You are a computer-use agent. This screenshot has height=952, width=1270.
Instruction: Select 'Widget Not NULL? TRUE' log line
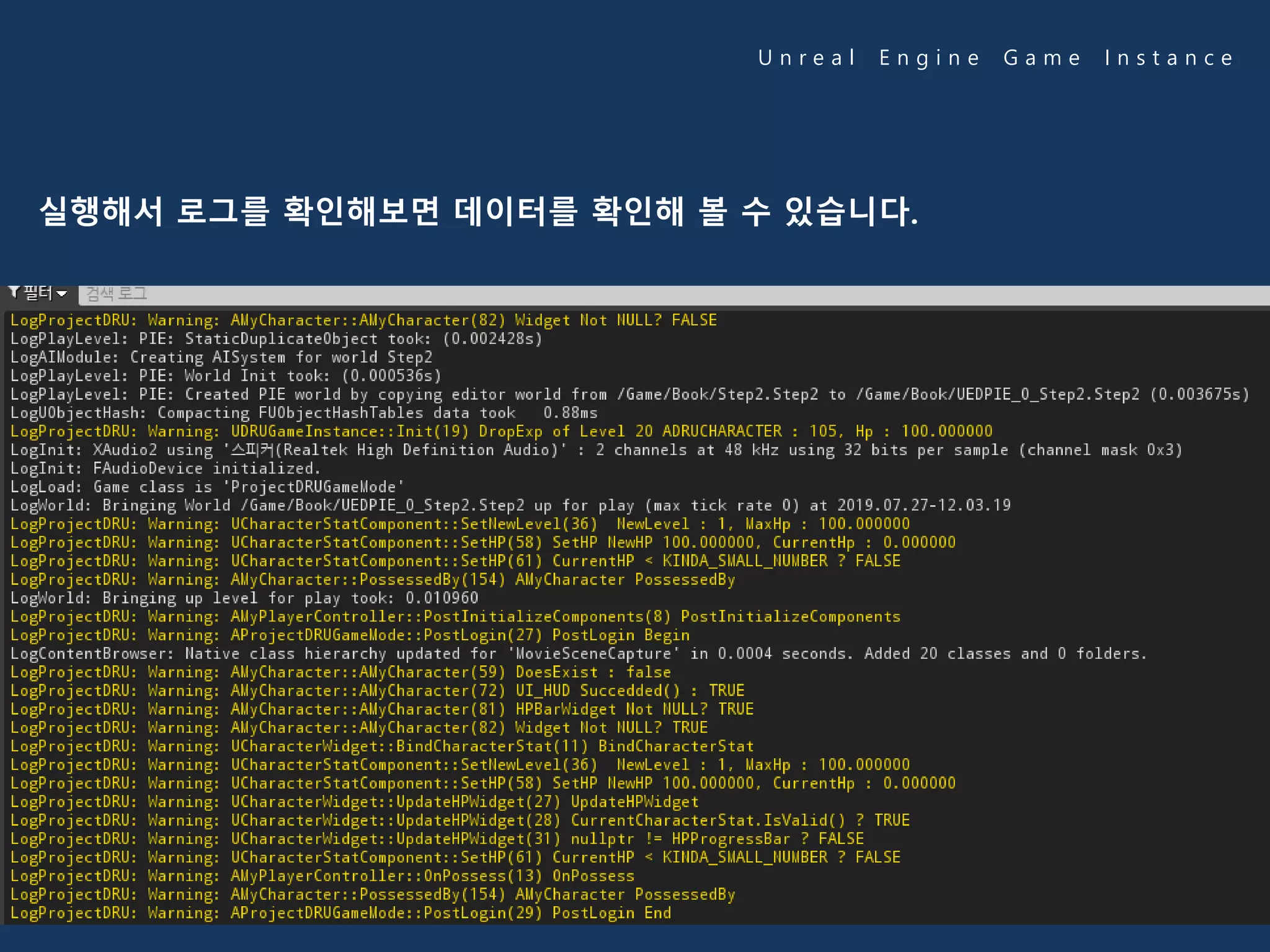359,728
